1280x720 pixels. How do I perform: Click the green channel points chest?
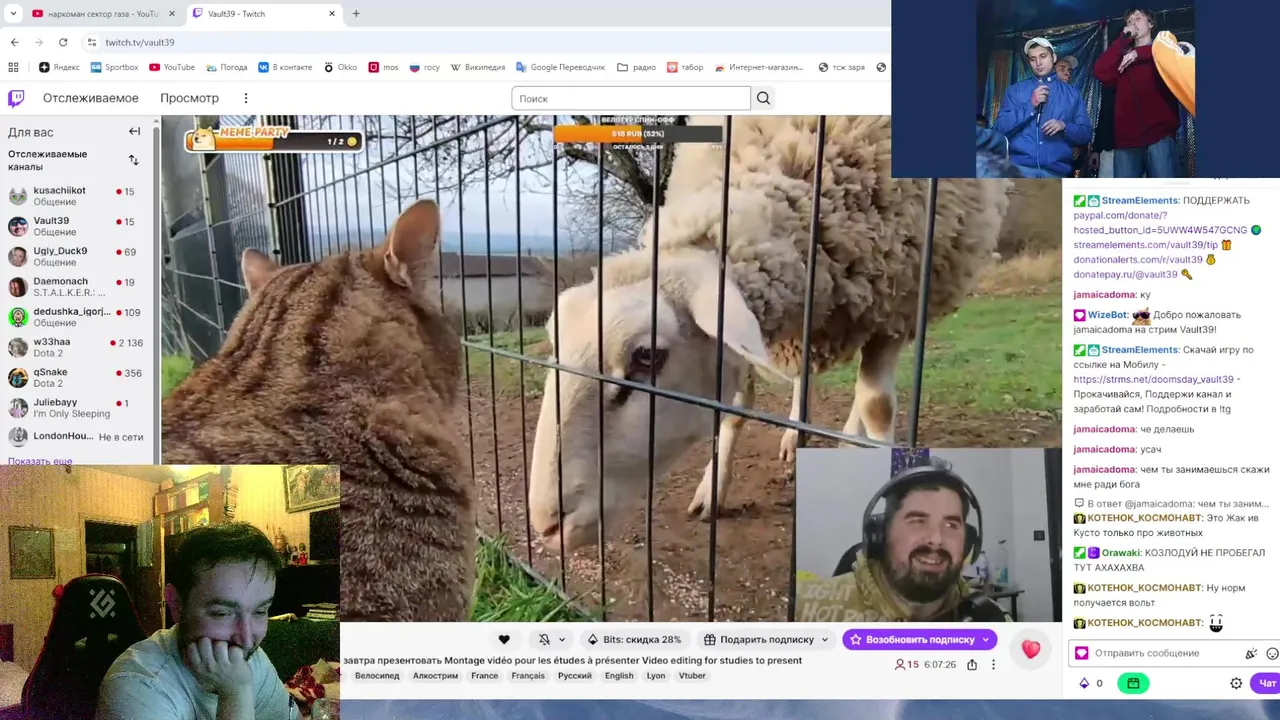1133,683
